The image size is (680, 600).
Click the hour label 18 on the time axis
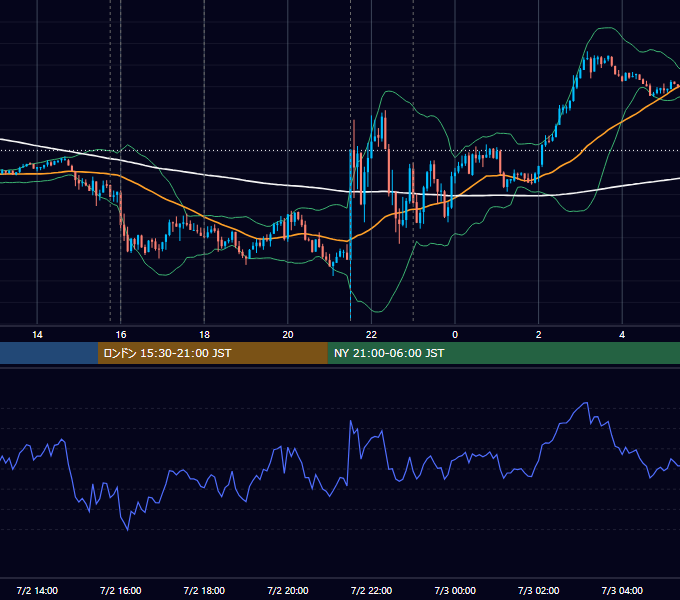click(204, 335)
